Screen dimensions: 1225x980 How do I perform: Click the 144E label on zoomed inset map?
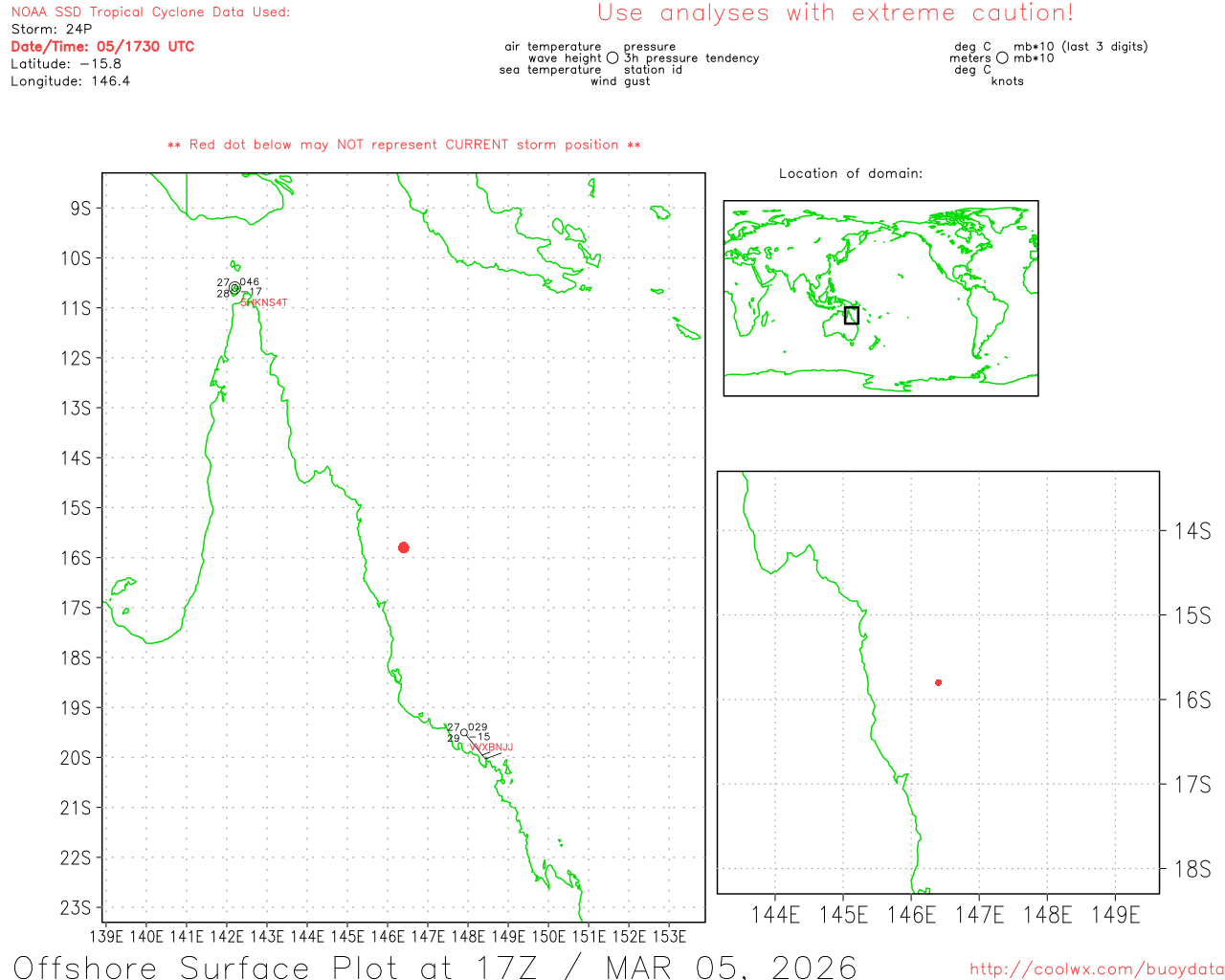775,916
